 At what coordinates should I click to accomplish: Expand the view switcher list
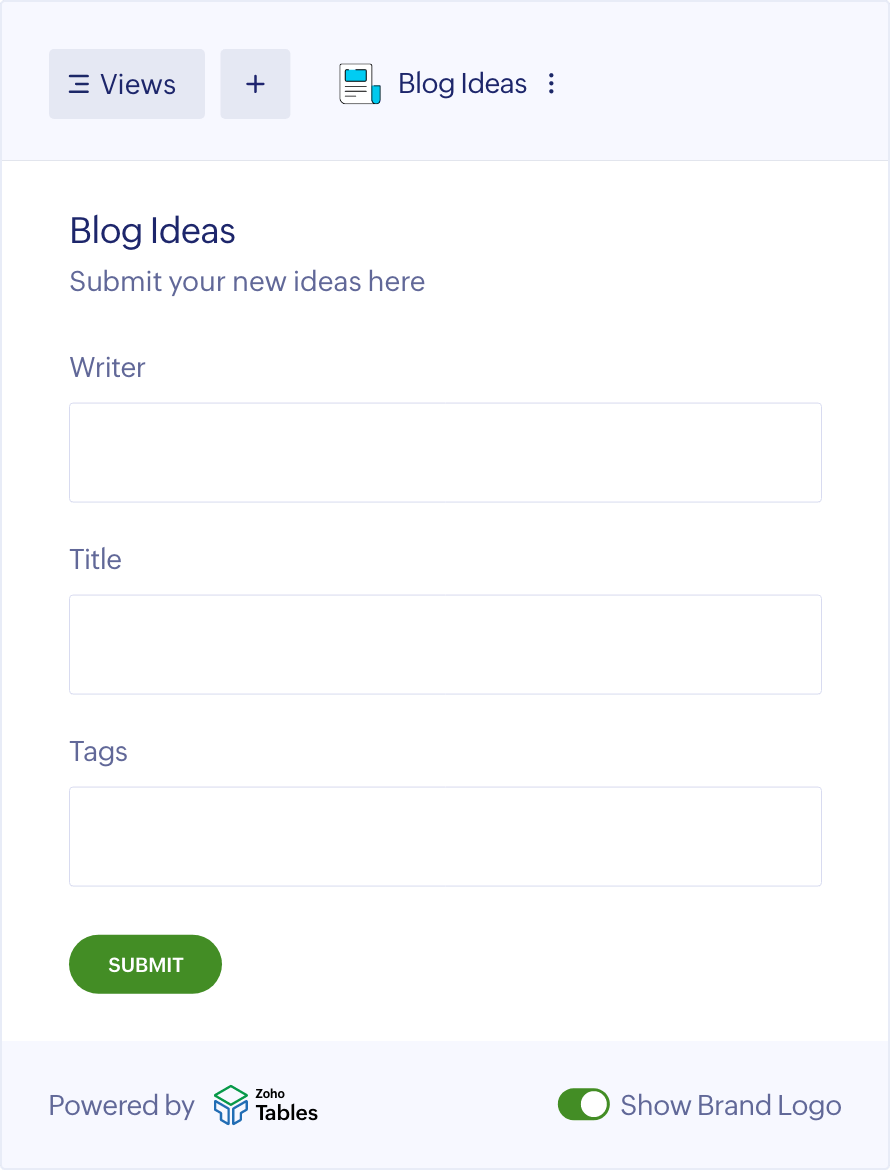point(127,84)
